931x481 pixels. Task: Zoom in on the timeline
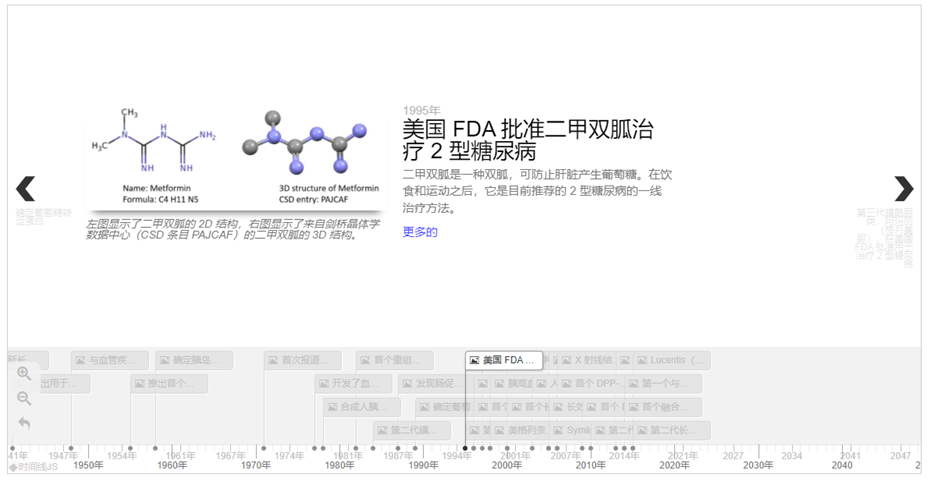(x=24, y=374)
